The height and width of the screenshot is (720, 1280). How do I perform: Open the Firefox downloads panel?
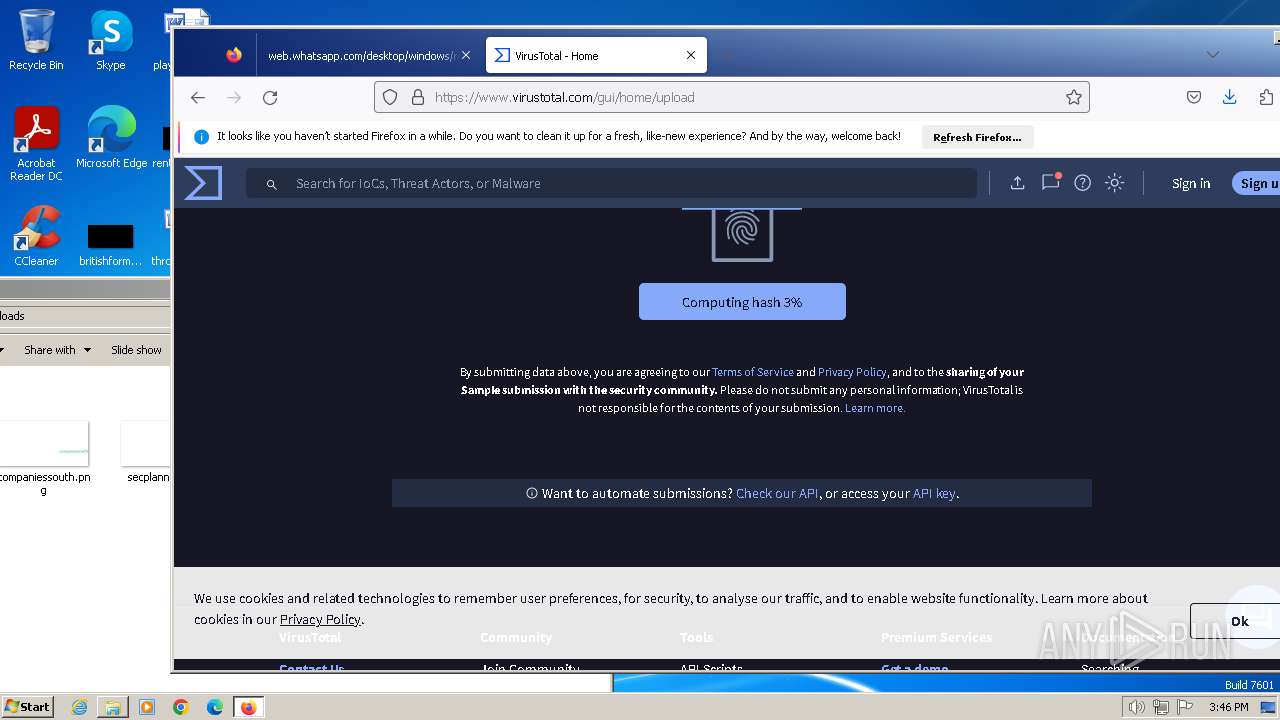(1229, 97)
